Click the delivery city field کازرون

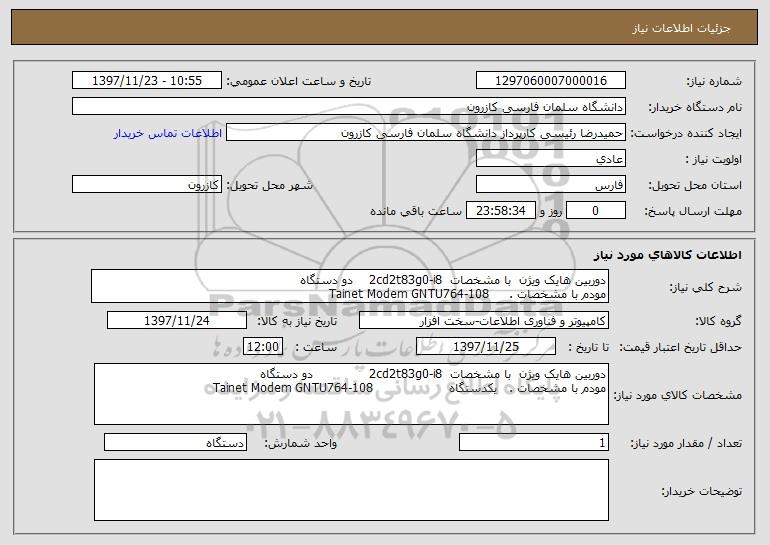point(147,184)
